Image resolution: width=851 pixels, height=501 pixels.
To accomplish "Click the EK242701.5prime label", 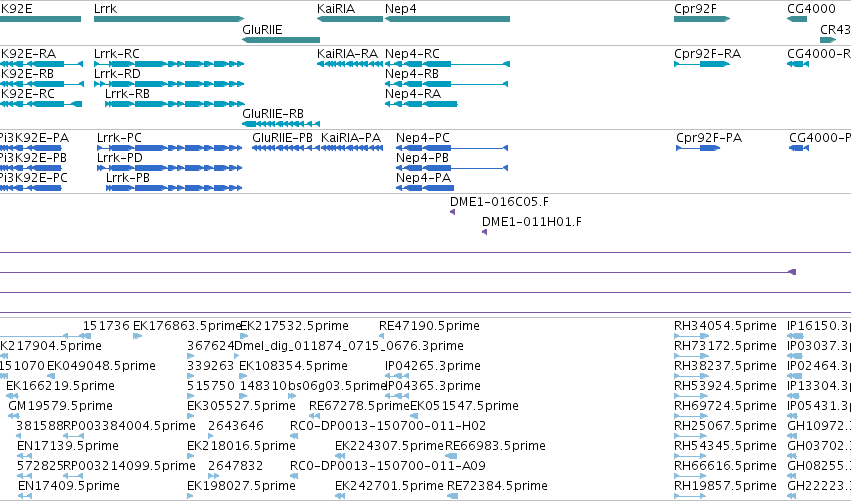I will 389,486.
